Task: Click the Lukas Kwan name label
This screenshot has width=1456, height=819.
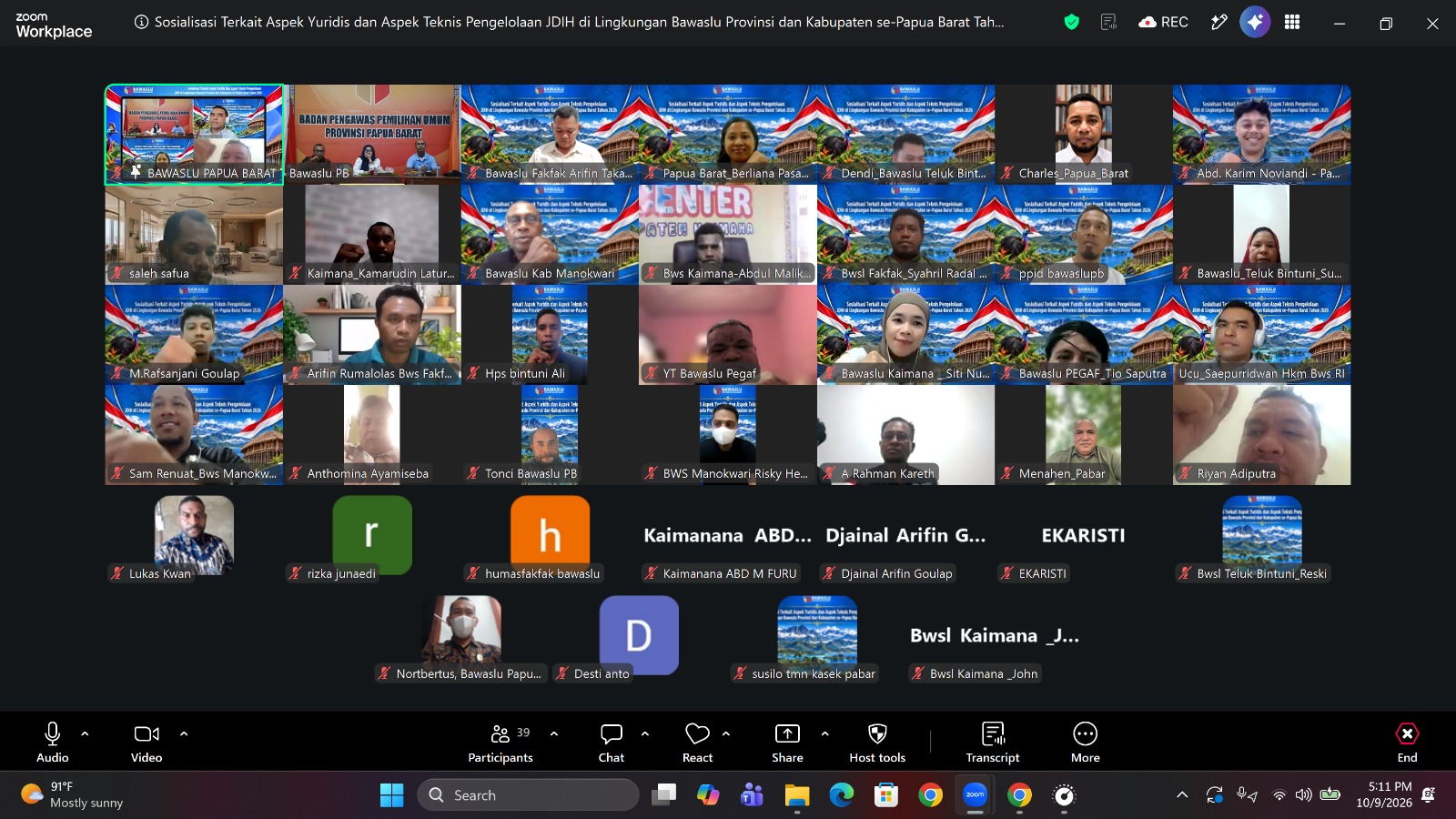Action: click(160, 573)
